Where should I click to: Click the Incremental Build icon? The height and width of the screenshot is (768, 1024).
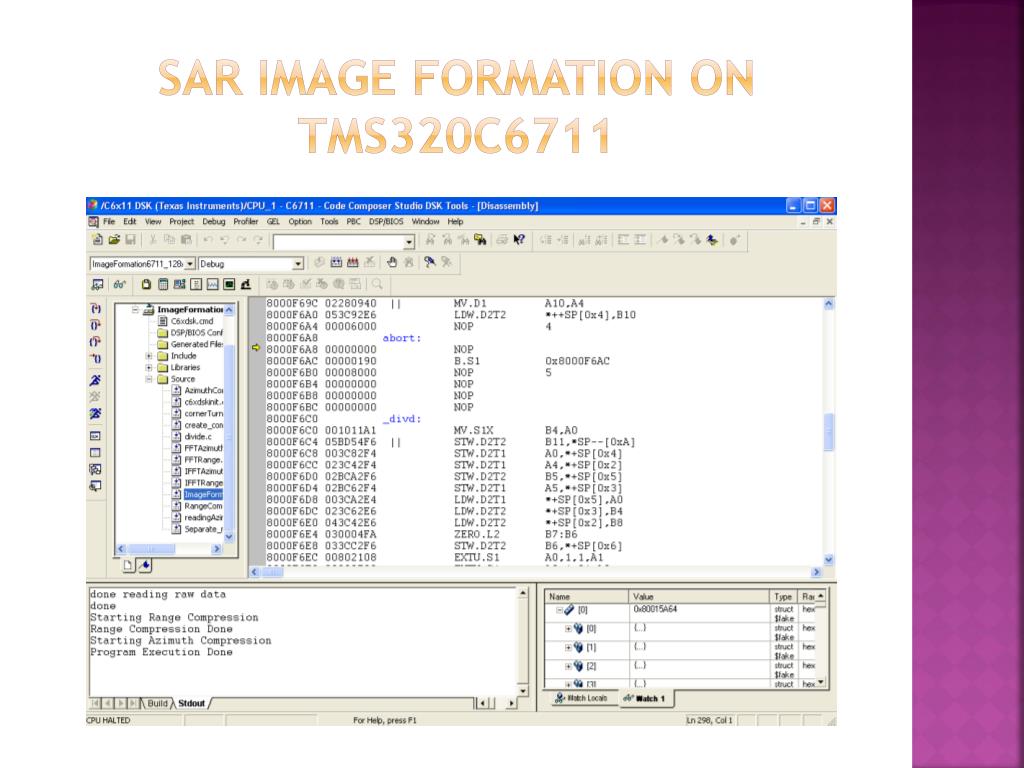pyautogui.click(x=336, y=263)
